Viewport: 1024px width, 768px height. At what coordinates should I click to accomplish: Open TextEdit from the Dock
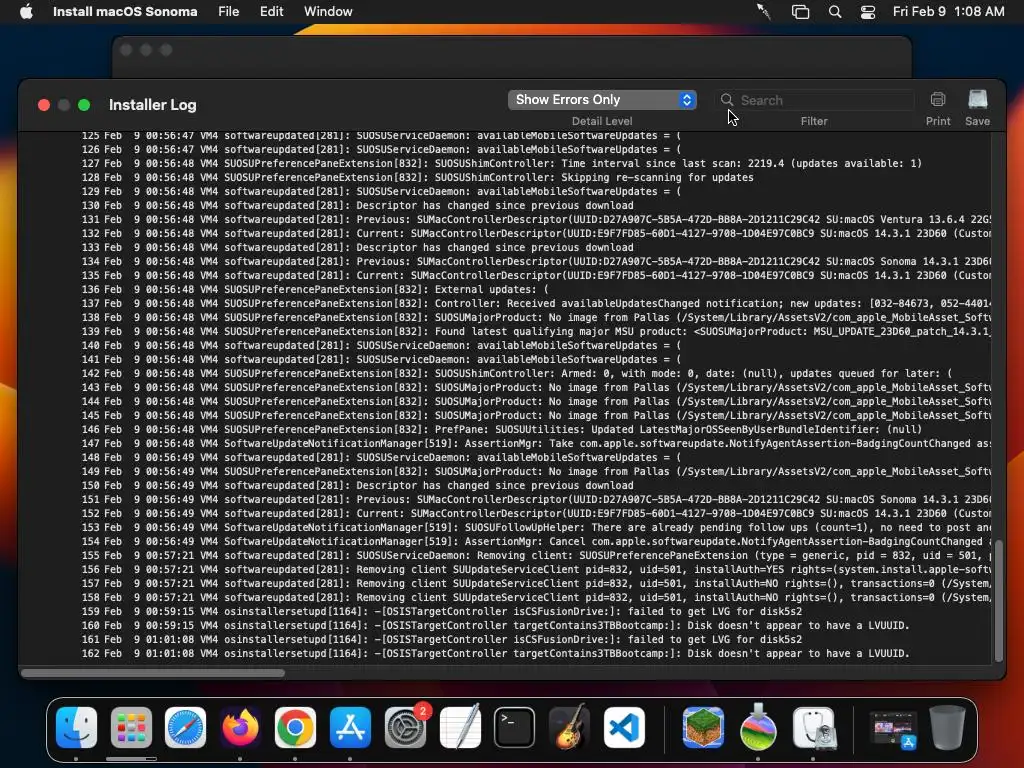point(460,727)
